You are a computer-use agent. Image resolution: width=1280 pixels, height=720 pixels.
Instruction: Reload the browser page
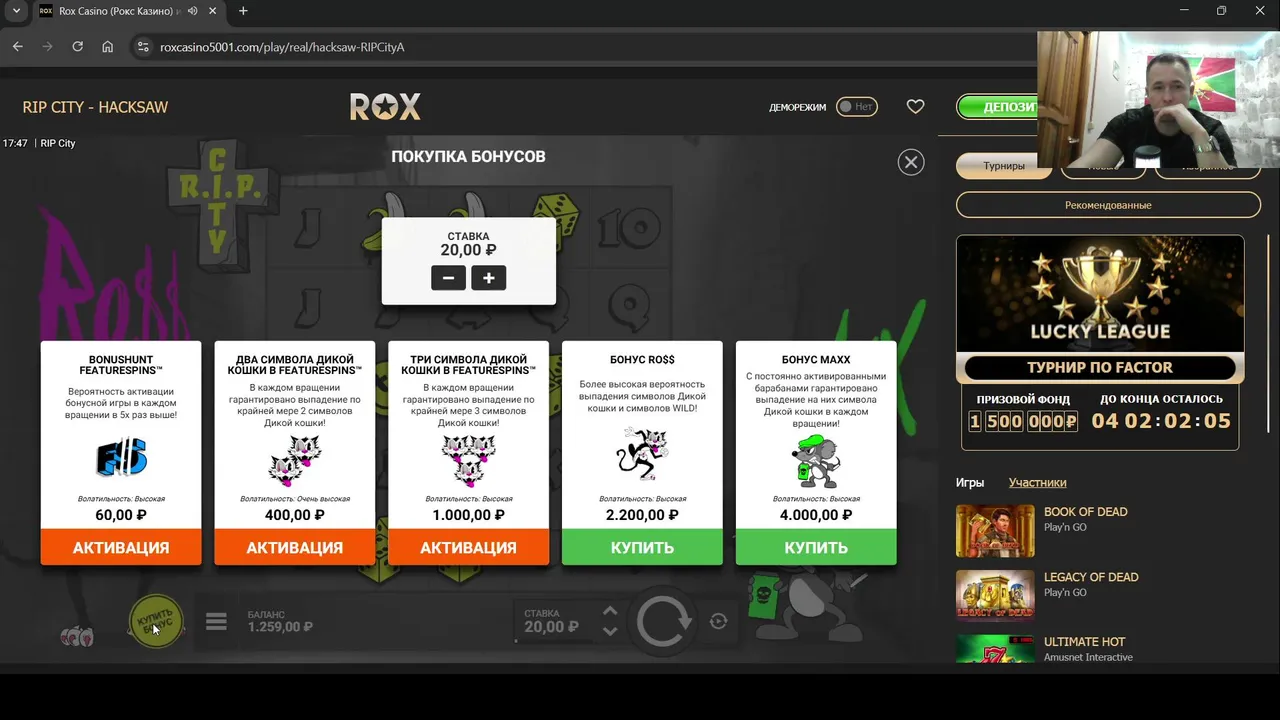pyautogui.click(x=77, y=47)
